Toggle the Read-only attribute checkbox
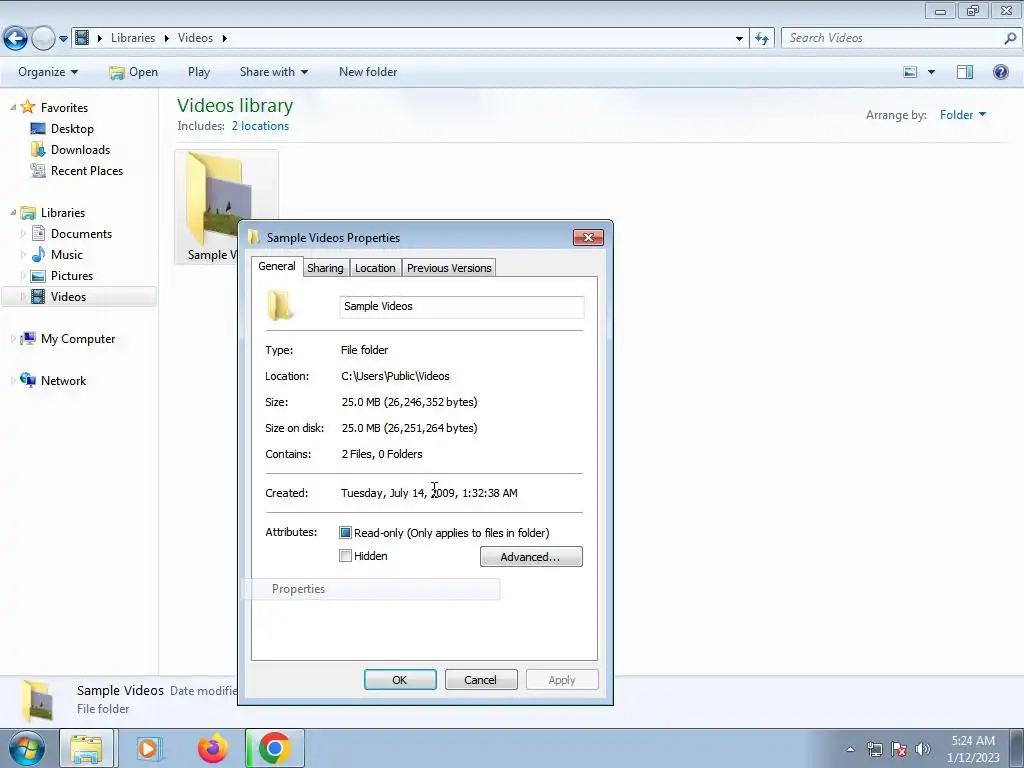The width and height of the screenshot is (1024, 768). [345, 533]
